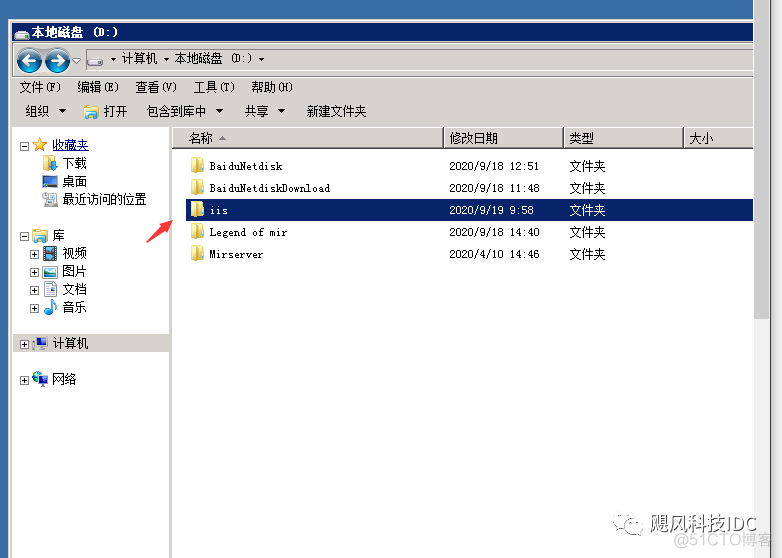The image size is (782, 558).
Task: Open the 组织 dropdown in toolbar
Action: pyautogui.click(x=45, y=111)
